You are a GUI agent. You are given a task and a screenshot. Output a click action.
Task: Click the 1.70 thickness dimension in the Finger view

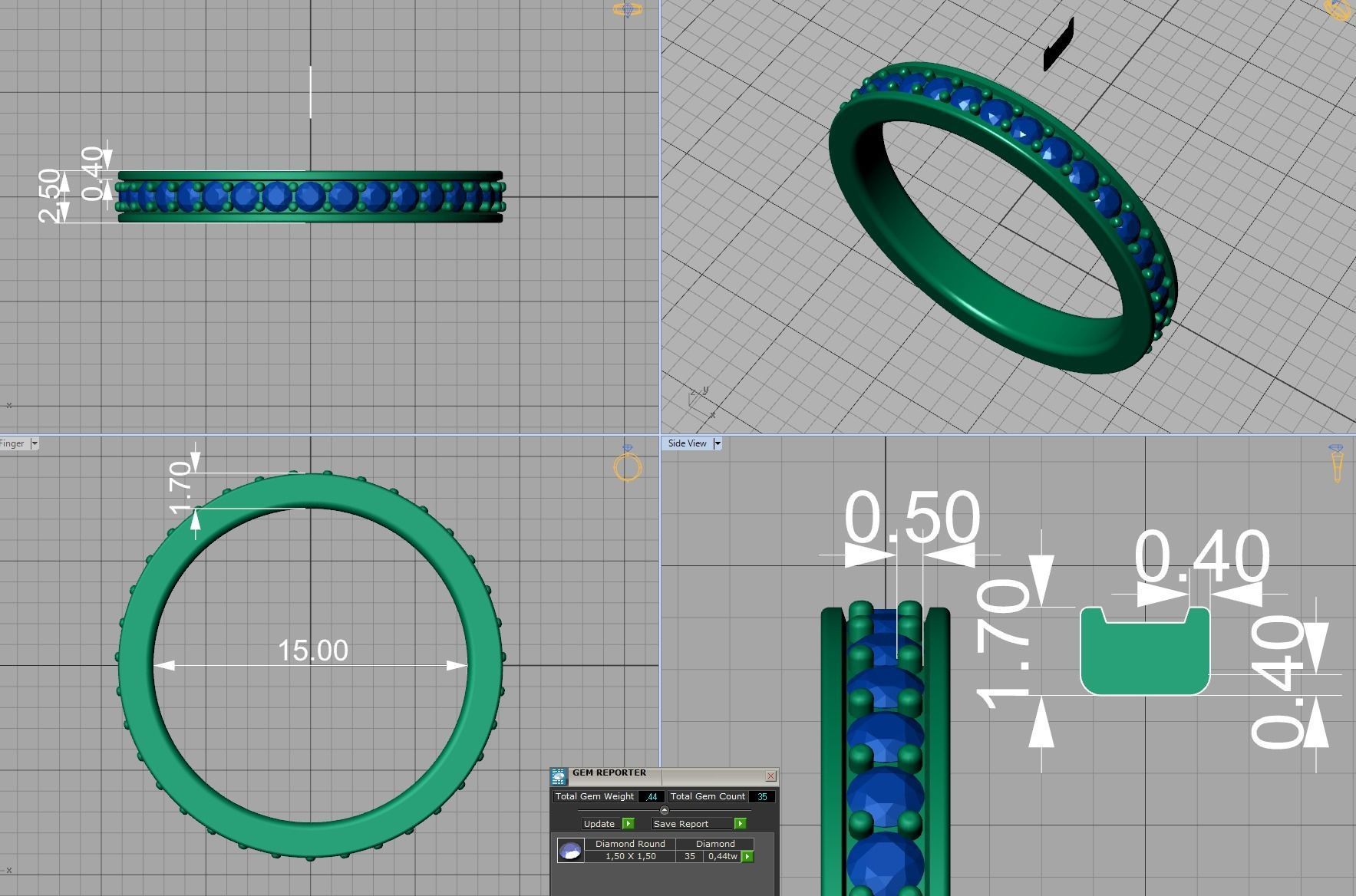pyautogui.click(x=180, y=488)
